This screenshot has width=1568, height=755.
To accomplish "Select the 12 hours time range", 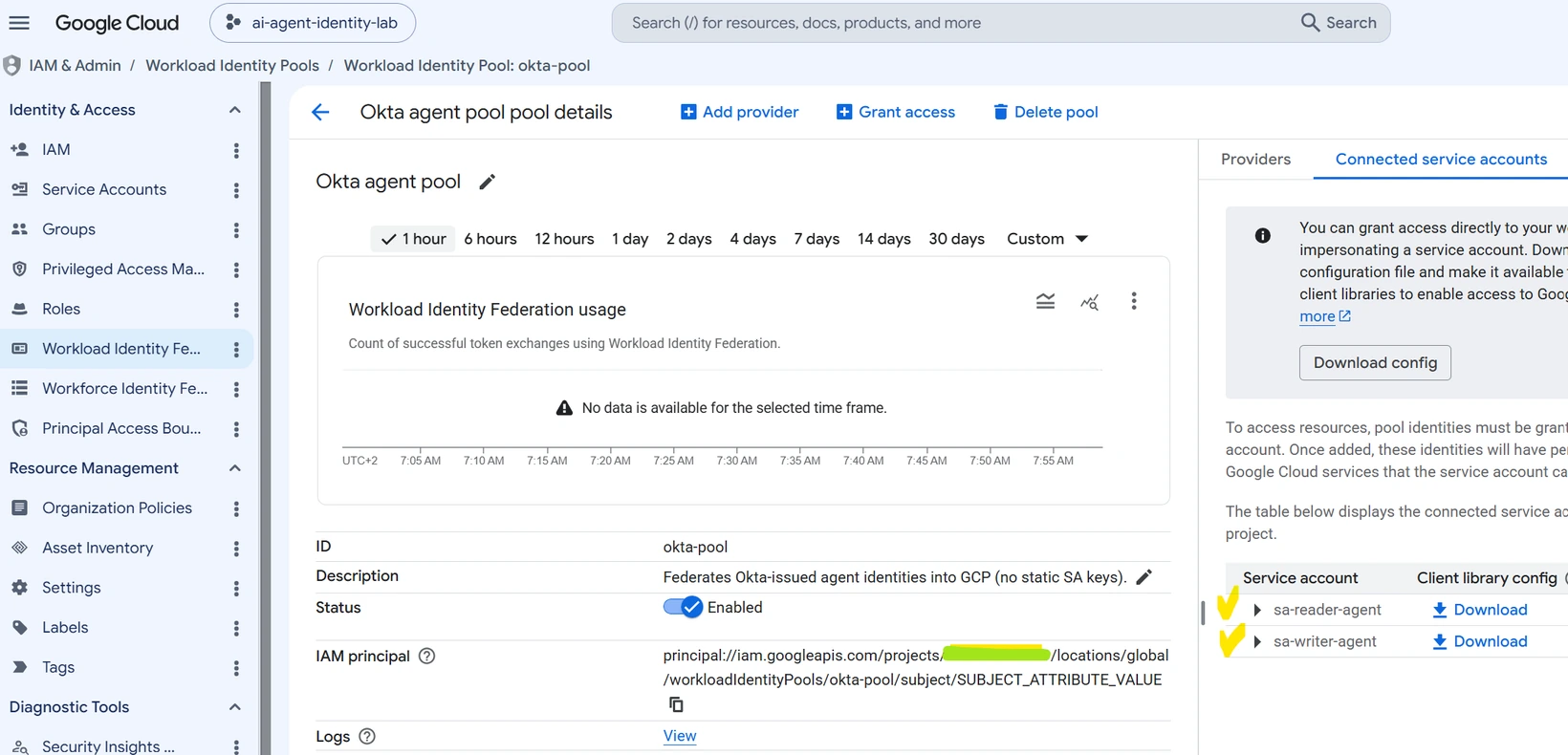I will pyautogui.click(x=564, y=239).
